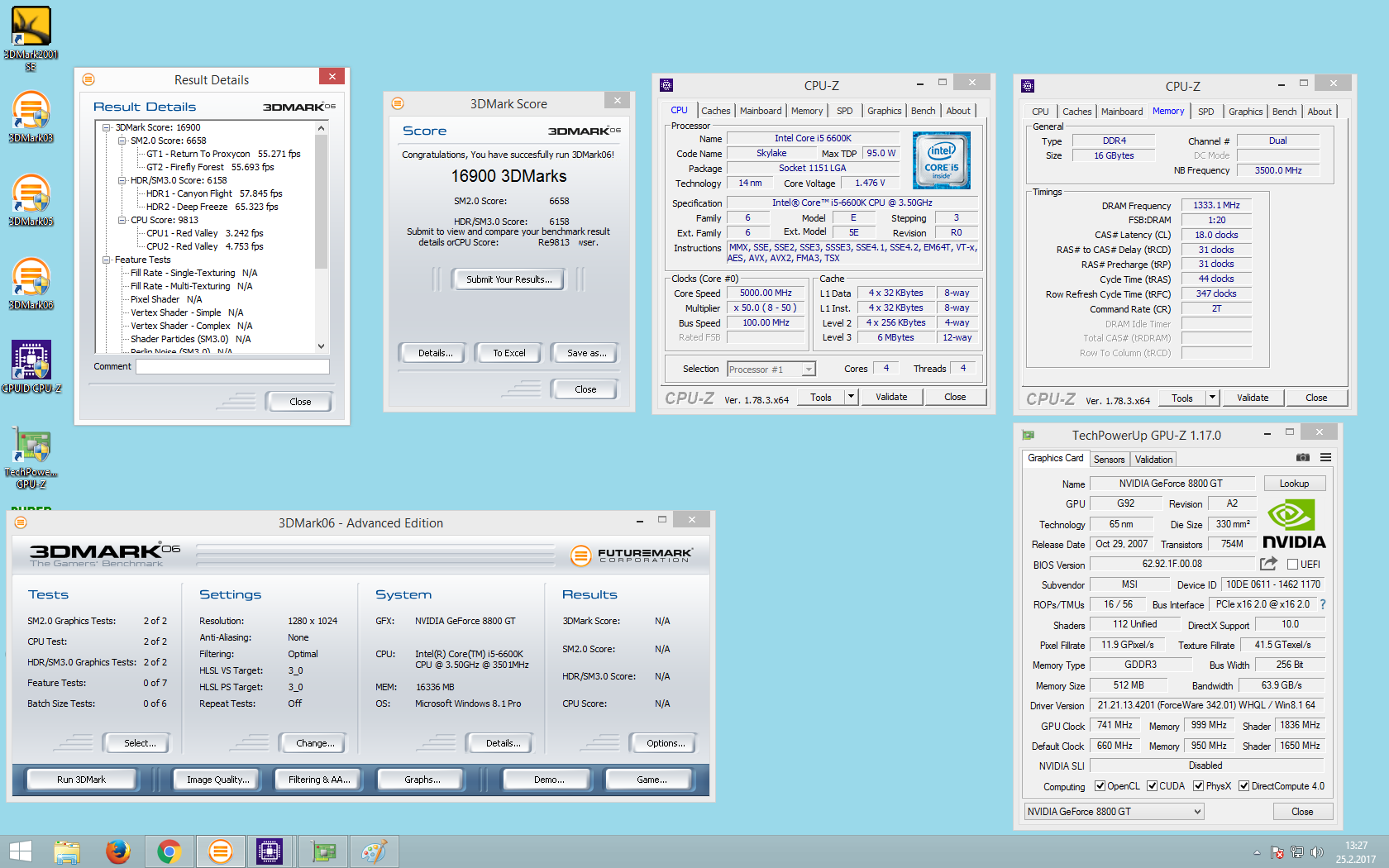Screen dimensions: 1389x868
Task: Open the 3DMark03 desktop shortcut
Action: pos(31,117)
